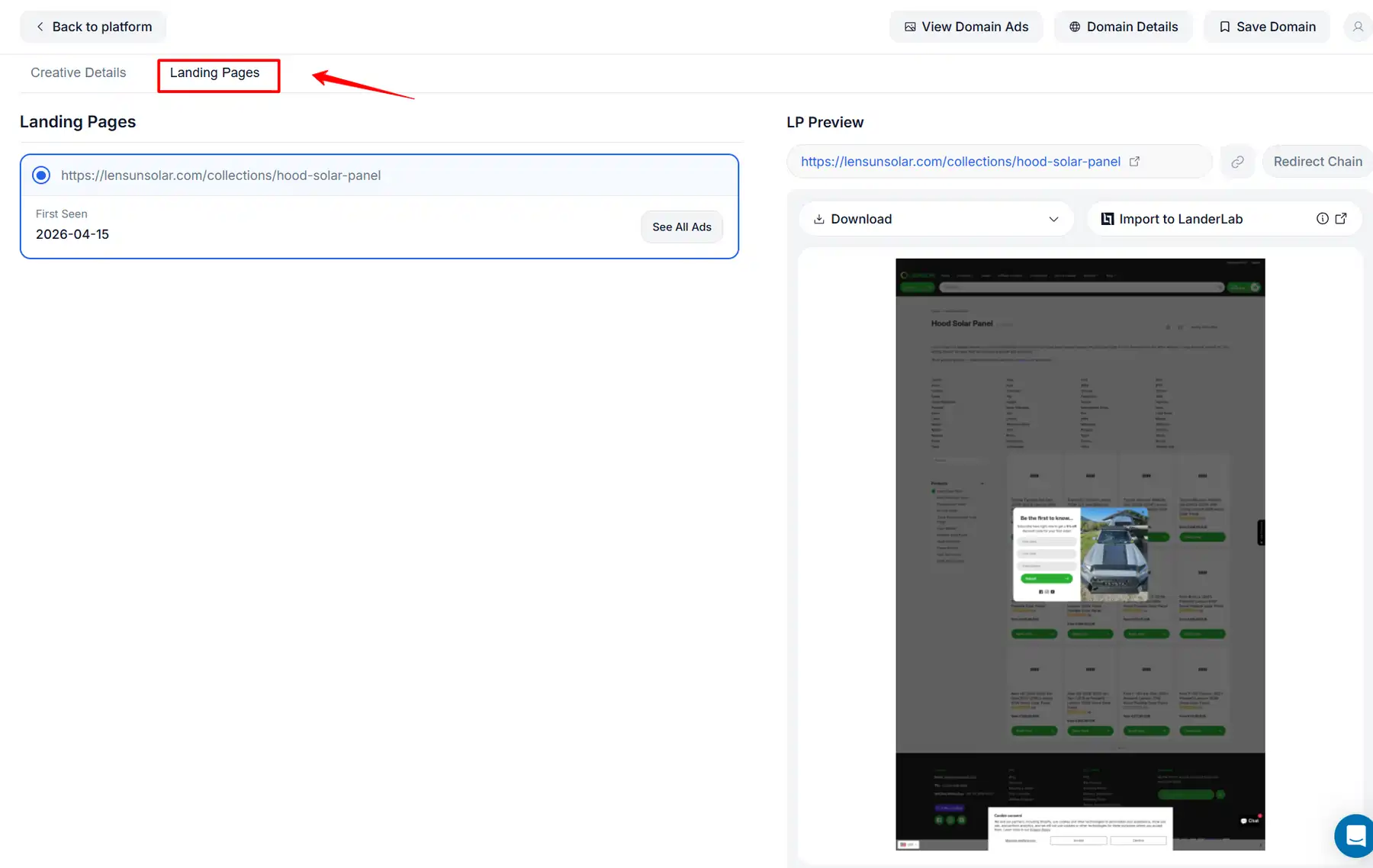This screenshot has height=868, width=1373.
Task: Click the lensunsolar.com landing page link
Action: pyautogui.click(x=221, y=175)
